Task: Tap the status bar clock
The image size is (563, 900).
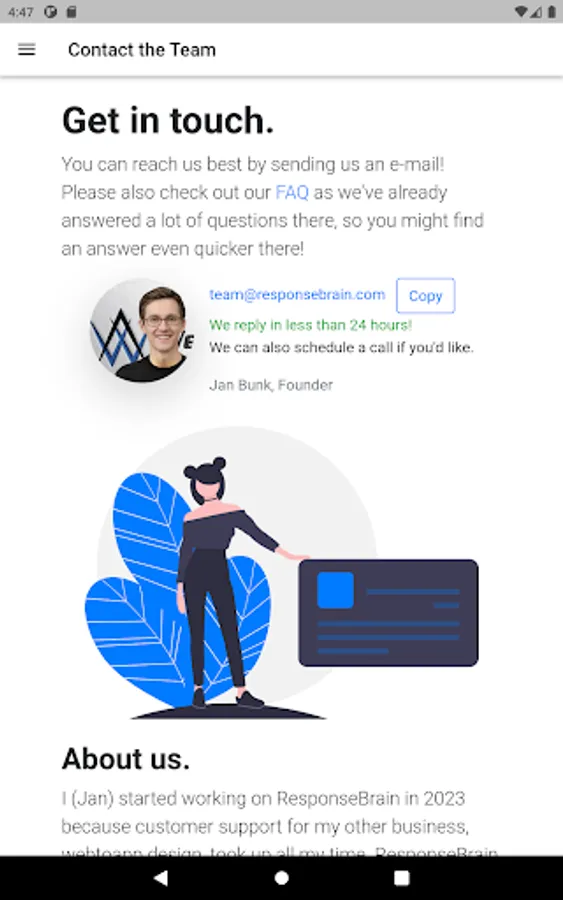Action: [21, 12]
